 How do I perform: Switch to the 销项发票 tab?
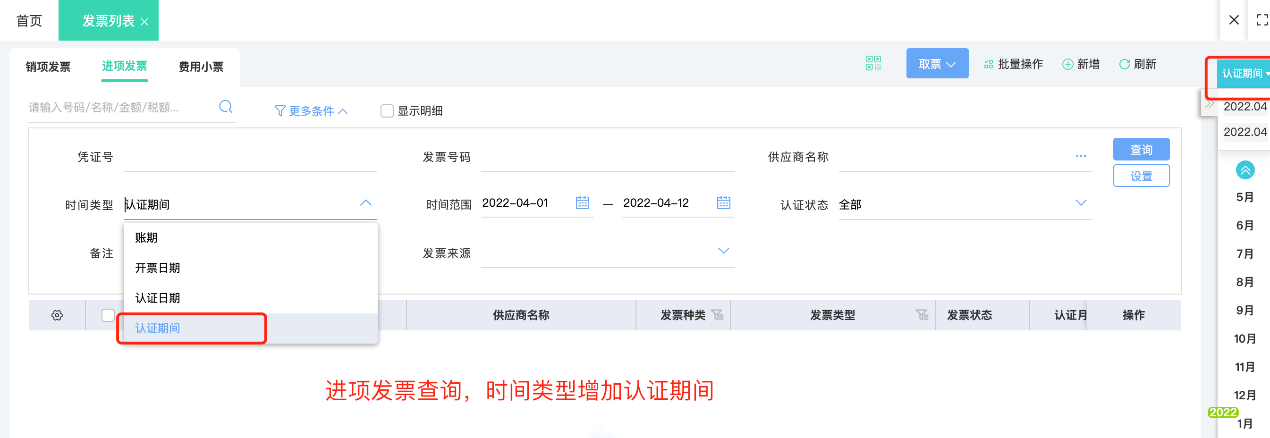coord(48,67)
